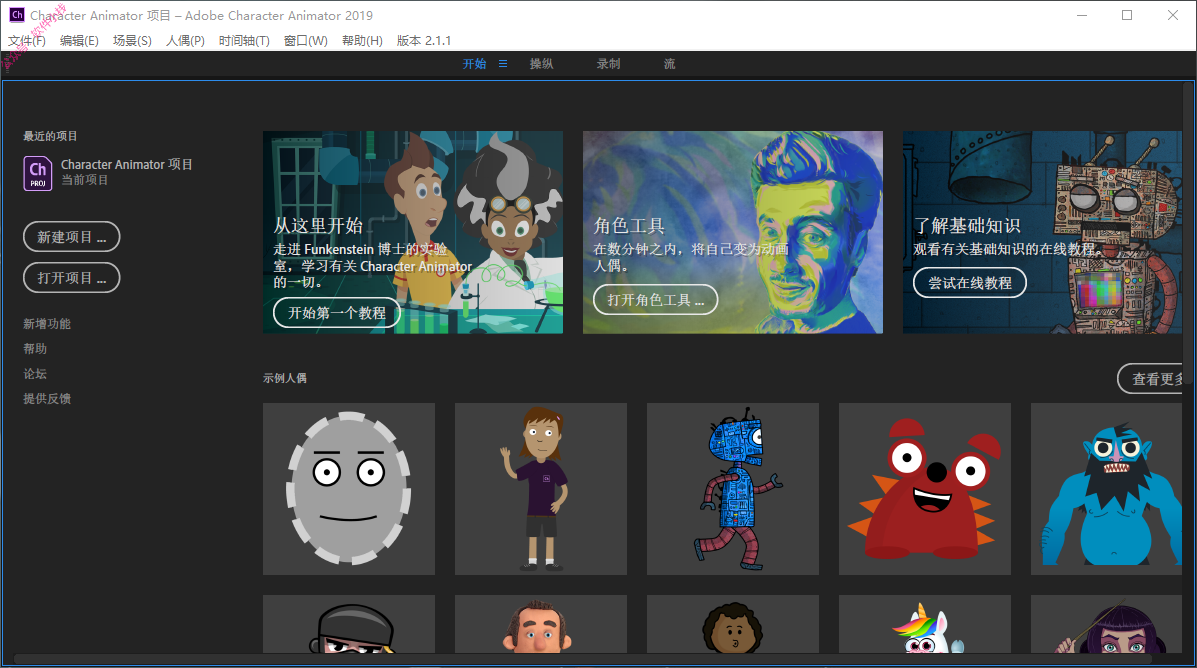Switch to the 流 workspace tab
Image resolution: width=1197 pixels, height=668 pixels.
[669, 63]
